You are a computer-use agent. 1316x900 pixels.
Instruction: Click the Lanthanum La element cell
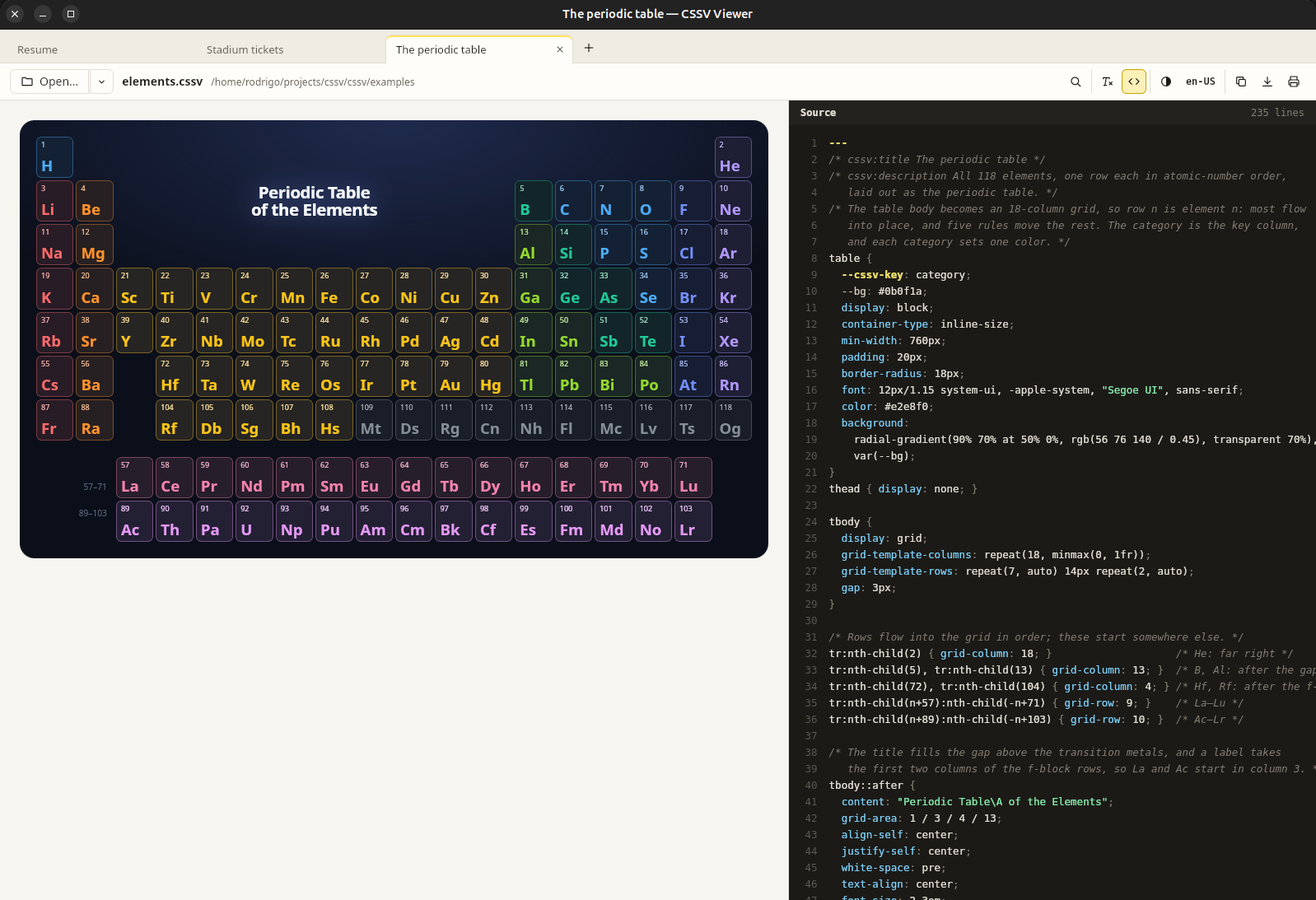coord(134,478)
